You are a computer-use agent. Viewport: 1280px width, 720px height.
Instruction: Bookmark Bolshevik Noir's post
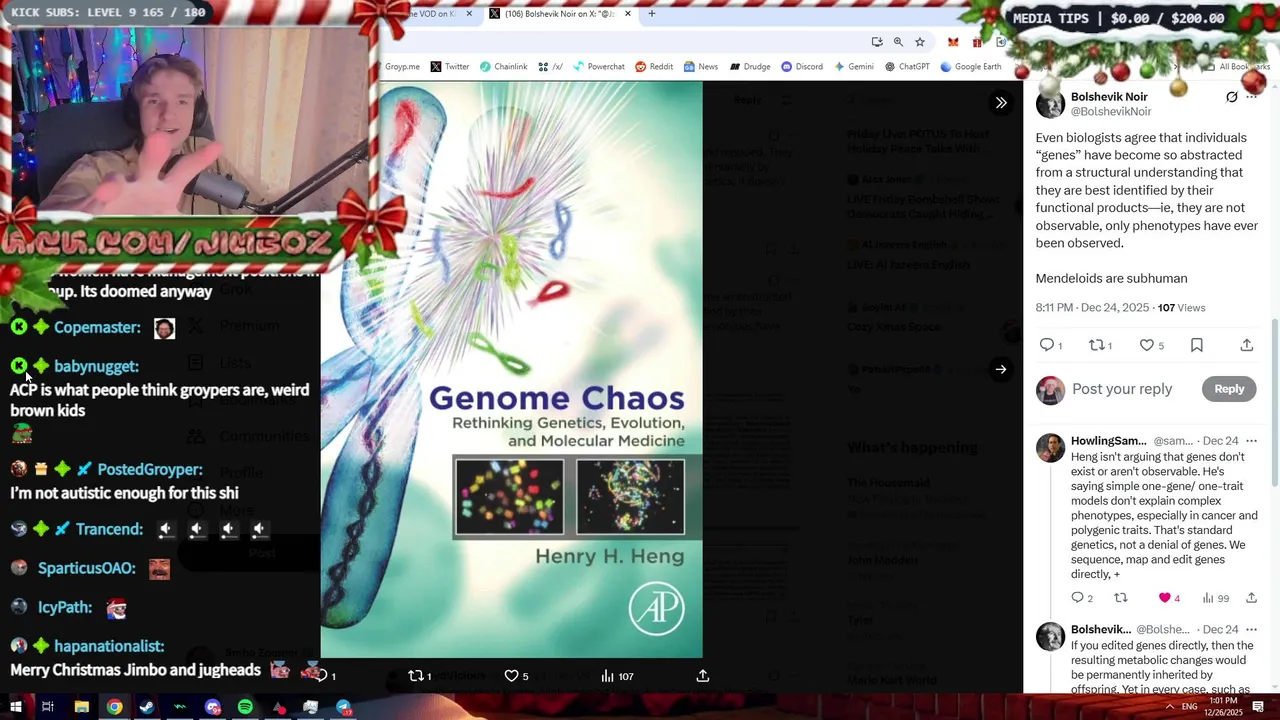point(1196,345)
